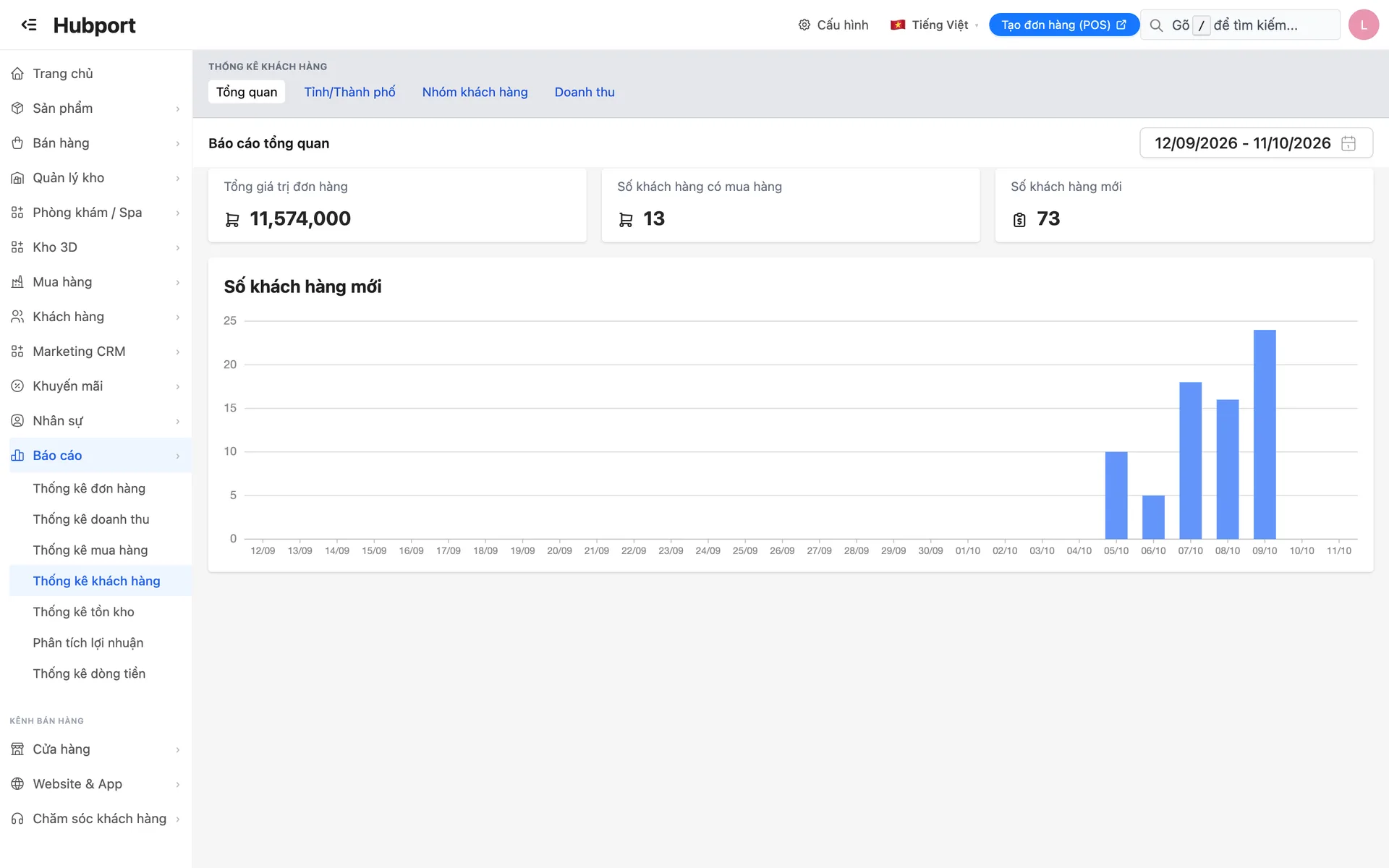Click the Hubport logo text
The width and height of the screenshot is (1389, 868).
point(94,25)
